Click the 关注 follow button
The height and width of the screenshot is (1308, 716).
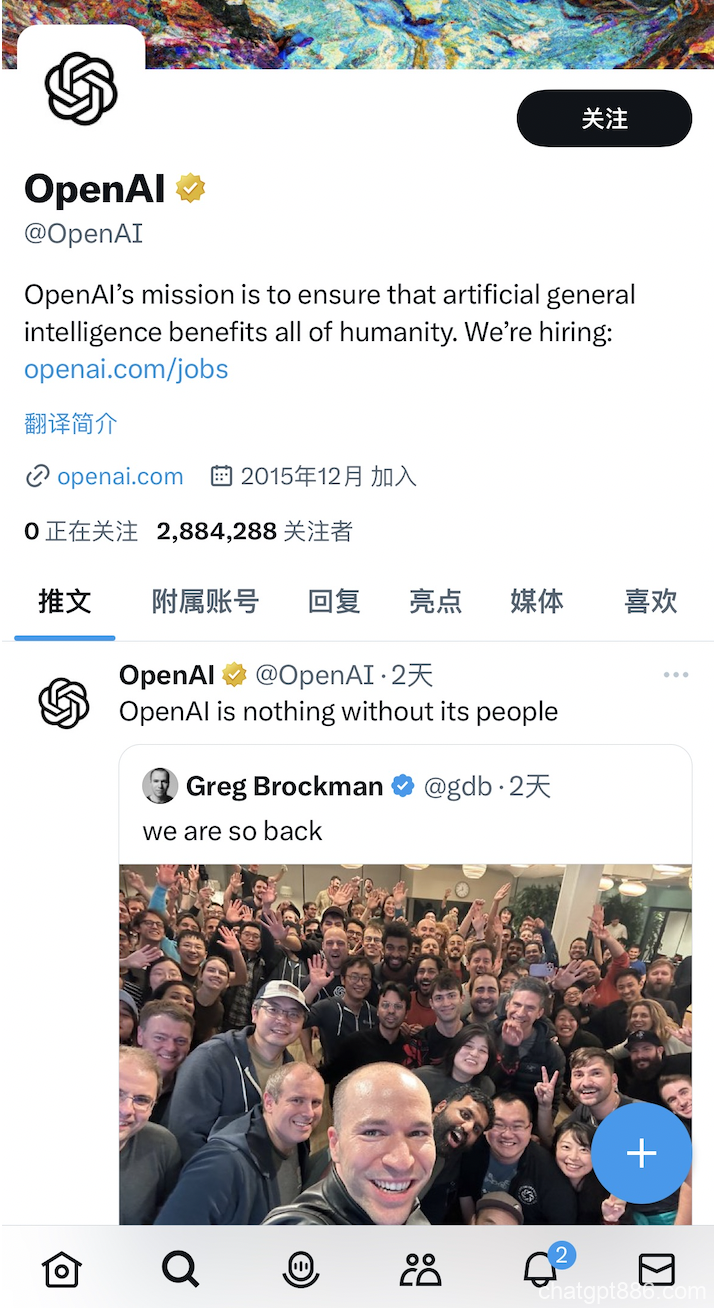click(x=604, y=118)
